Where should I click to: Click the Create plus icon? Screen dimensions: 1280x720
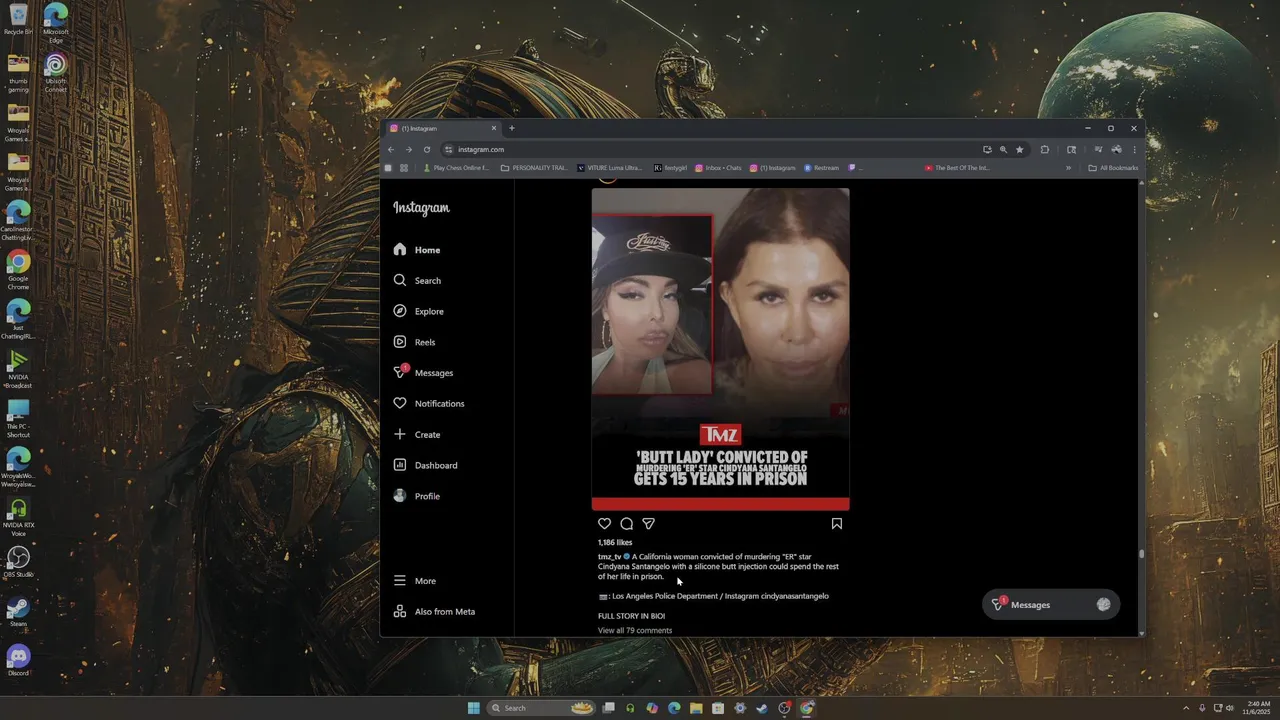(x=400, y=434)
